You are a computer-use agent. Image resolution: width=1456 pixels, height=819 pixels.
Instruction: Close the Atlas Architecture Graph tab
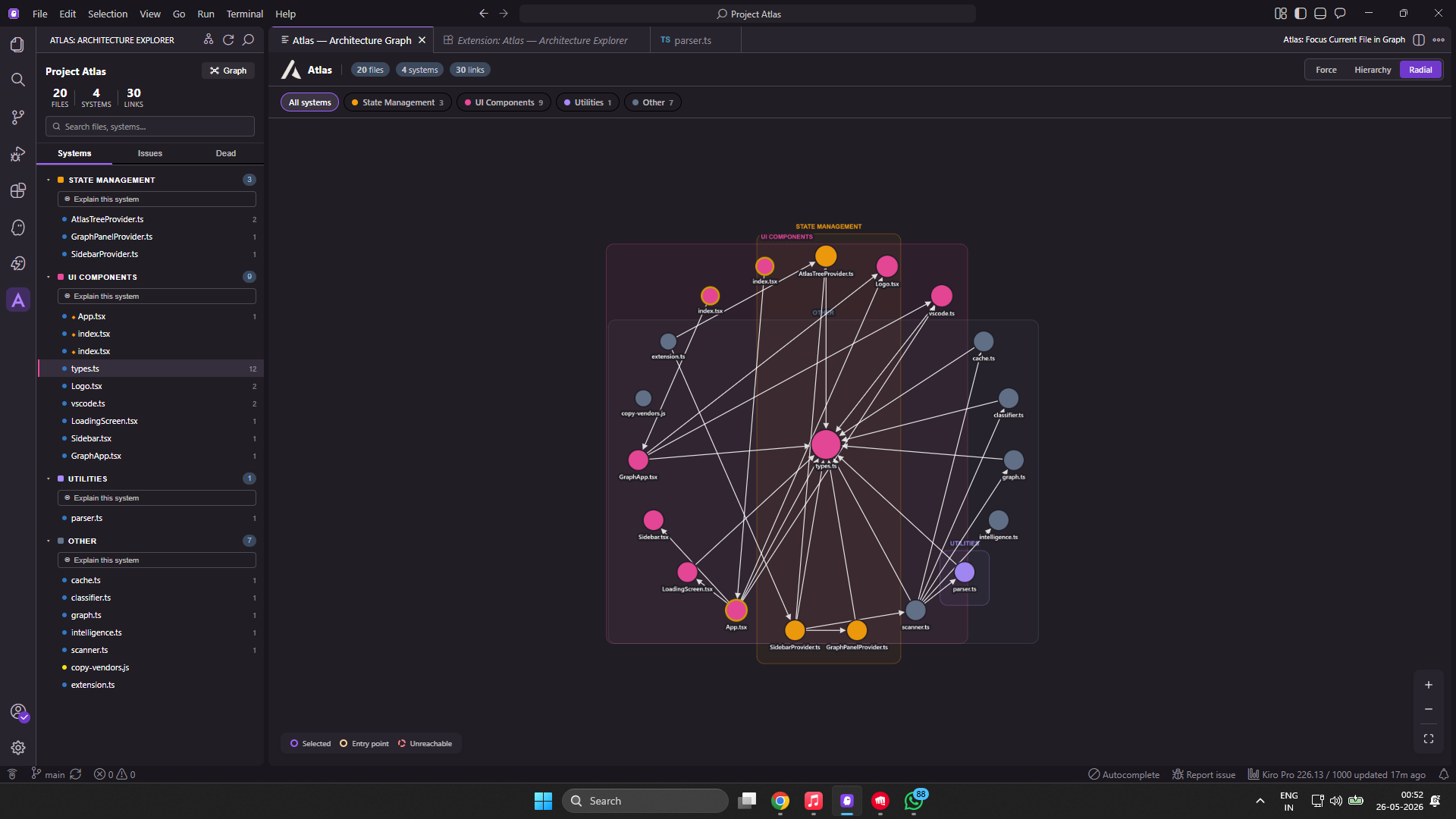pos(422,40)
